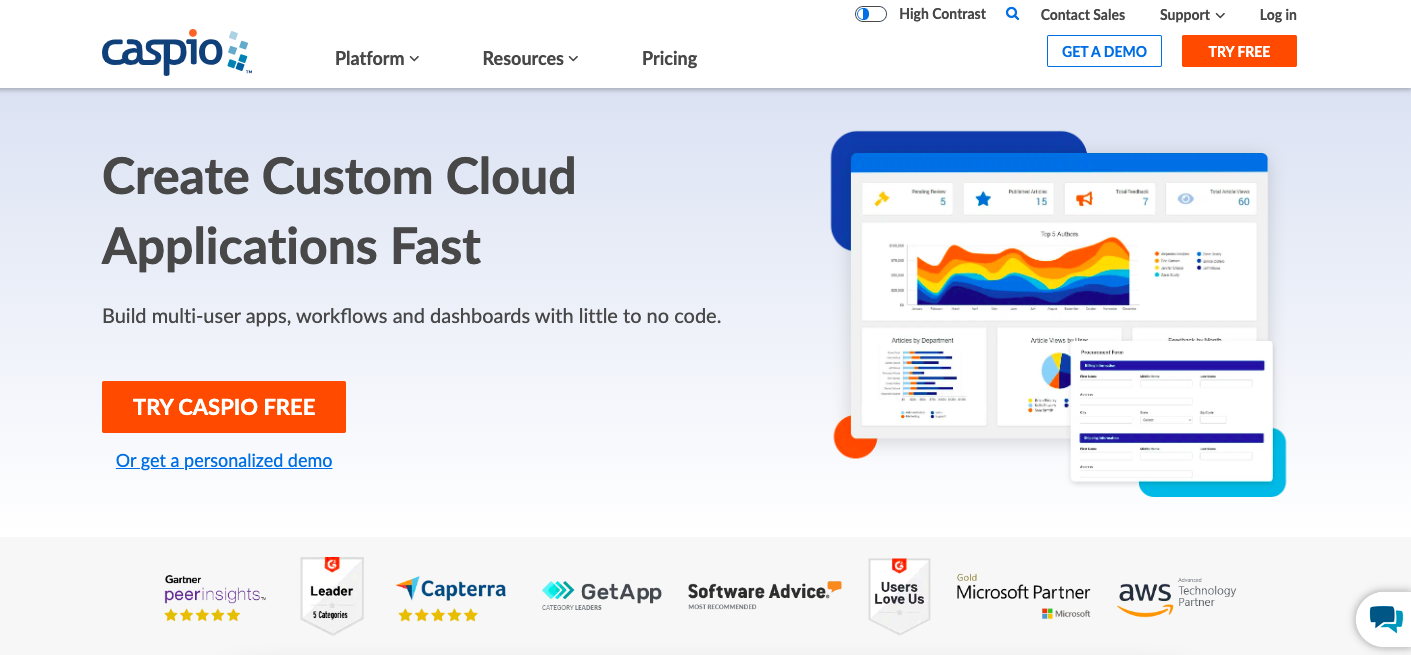Toggle the High Contrast switch
The height and width of the screenshot is (655, 1411).
tap(871, 14)
